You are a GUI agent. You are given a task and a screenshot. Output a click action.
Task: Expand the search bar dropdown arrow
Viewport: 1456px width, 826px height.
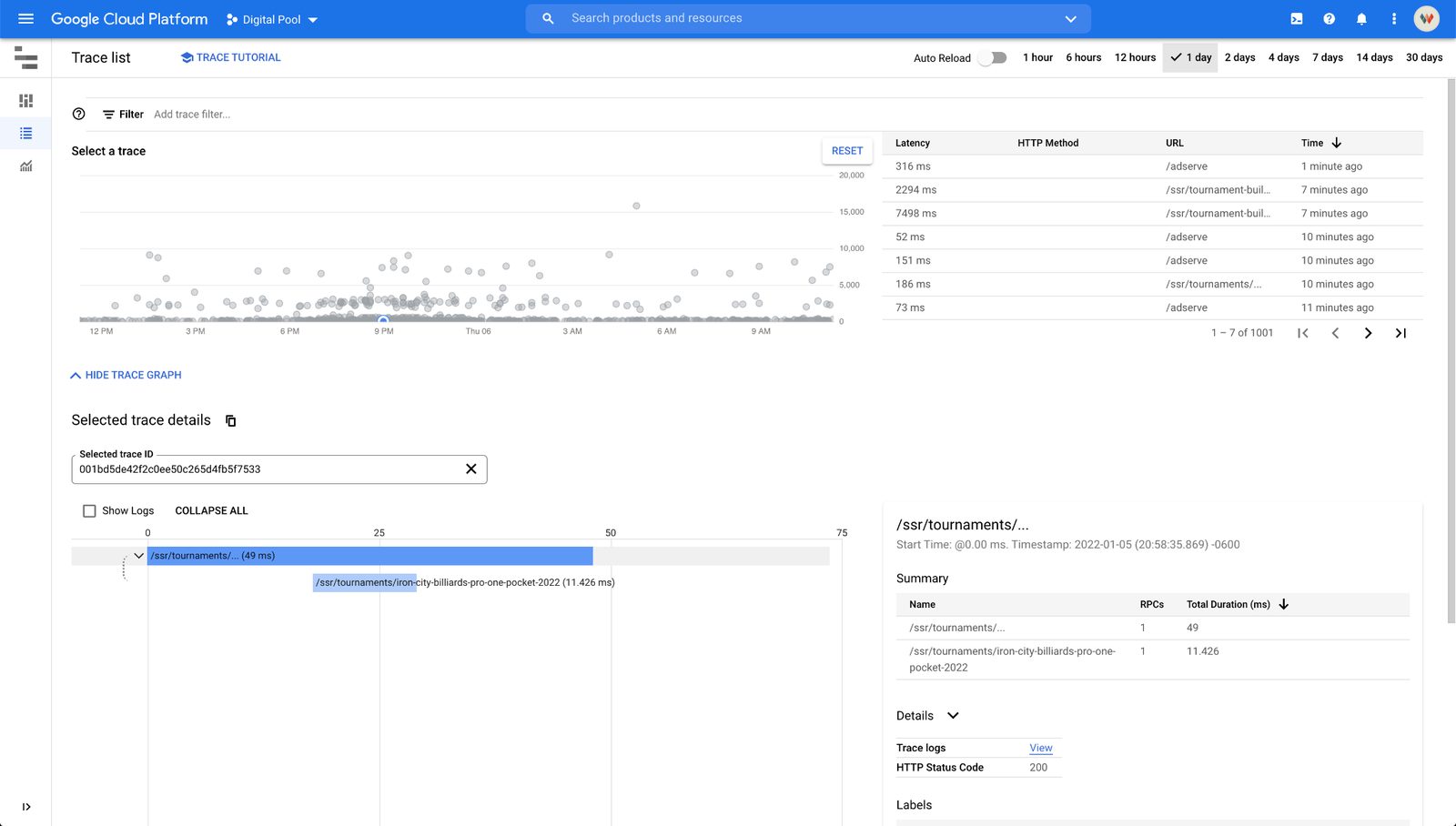[1071, 19]
